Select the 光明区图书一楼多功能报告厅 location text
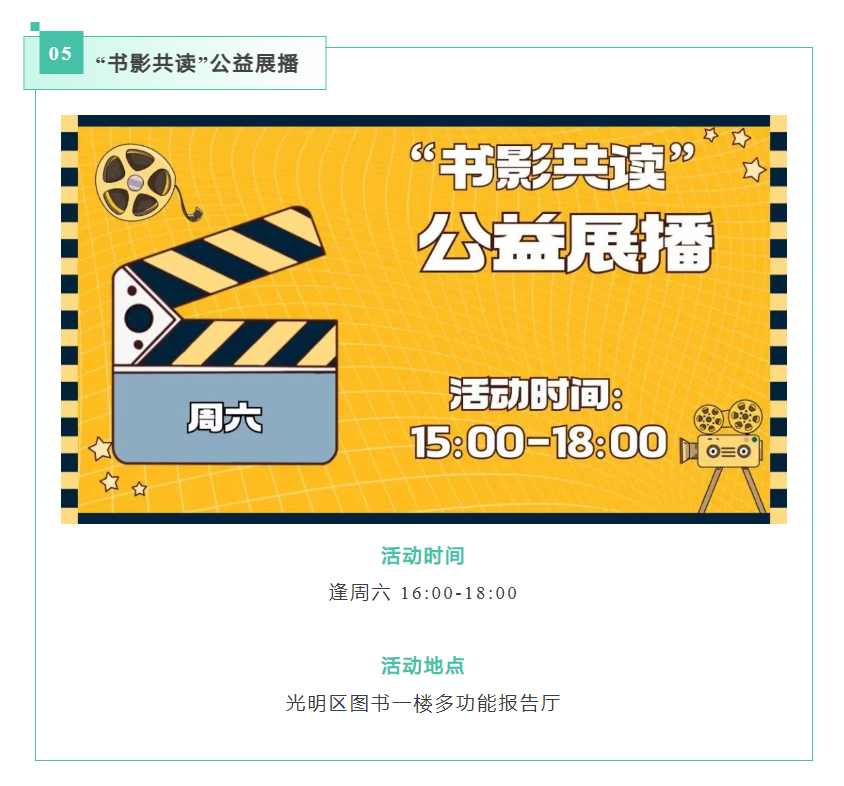This screenshot has width=844, height=786. point(423,703)
